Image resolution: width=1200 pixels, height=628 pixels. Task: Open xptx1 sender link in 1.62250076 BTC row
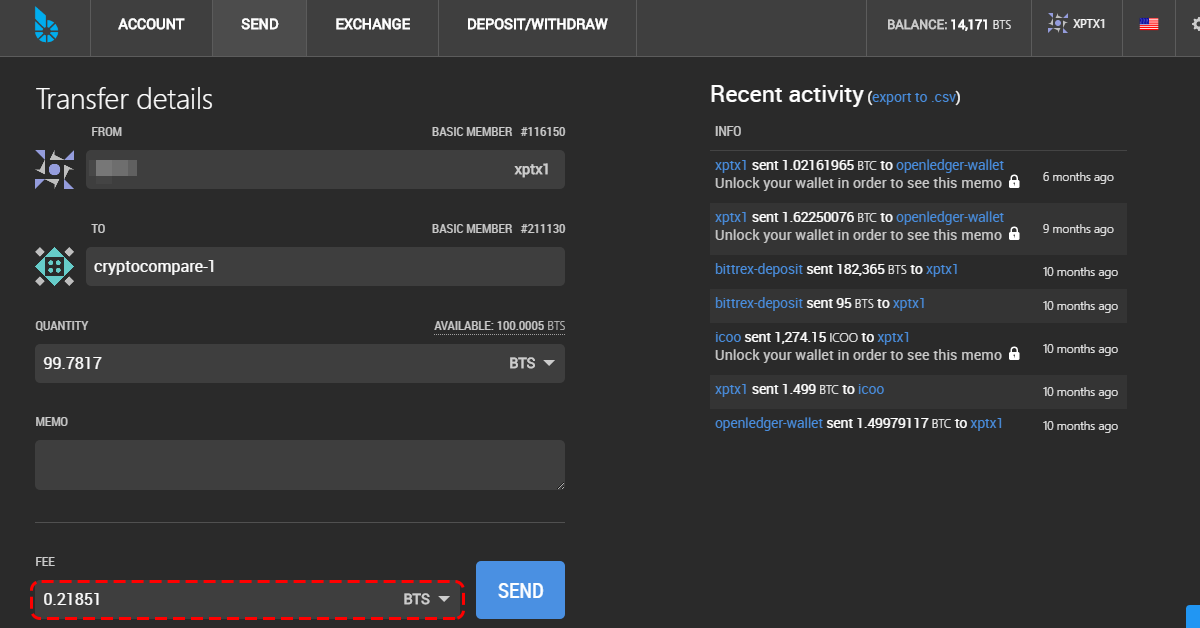(731, 217)
